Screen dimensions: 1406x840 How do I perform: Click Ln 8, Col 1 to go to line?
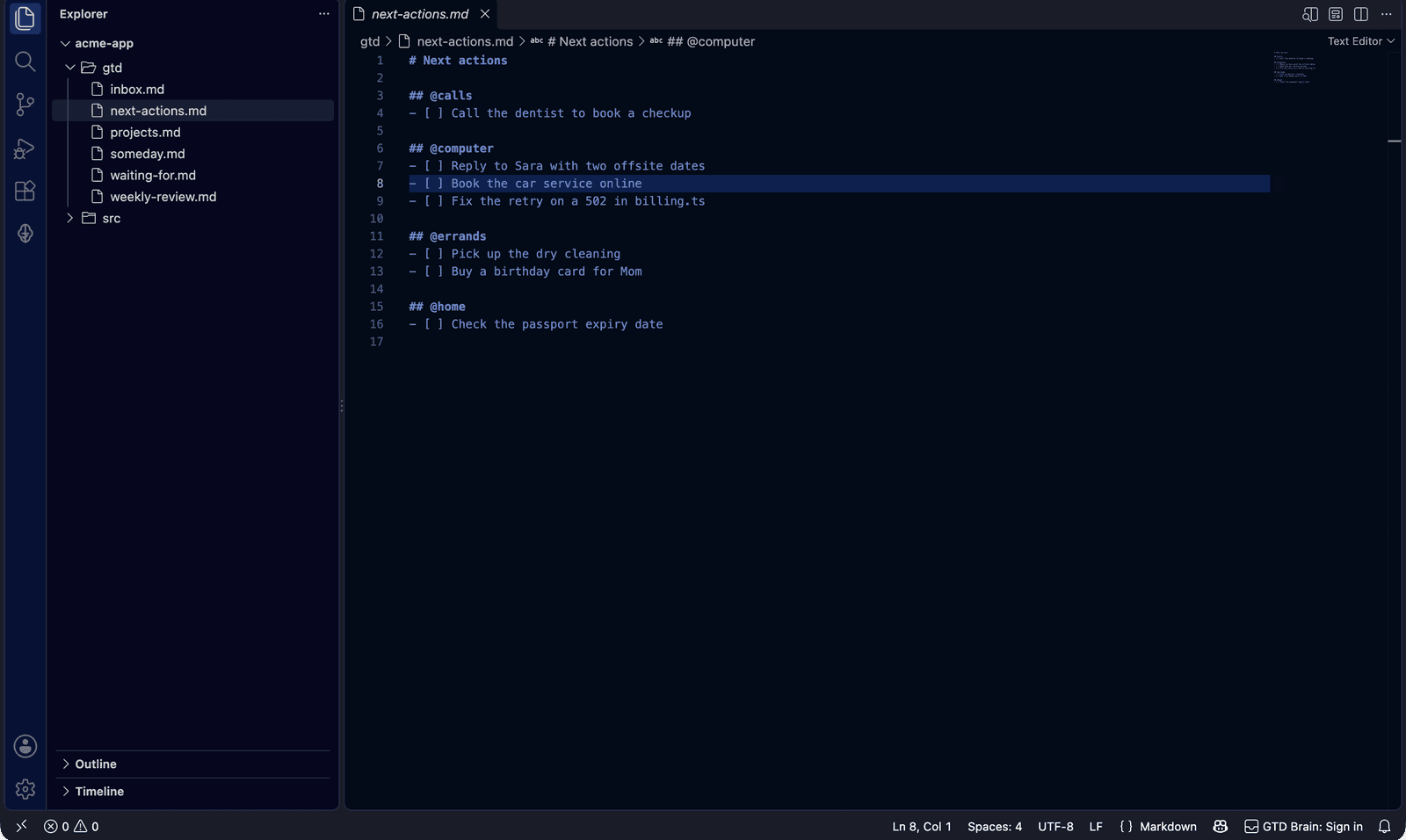click(x=922, y=826)
